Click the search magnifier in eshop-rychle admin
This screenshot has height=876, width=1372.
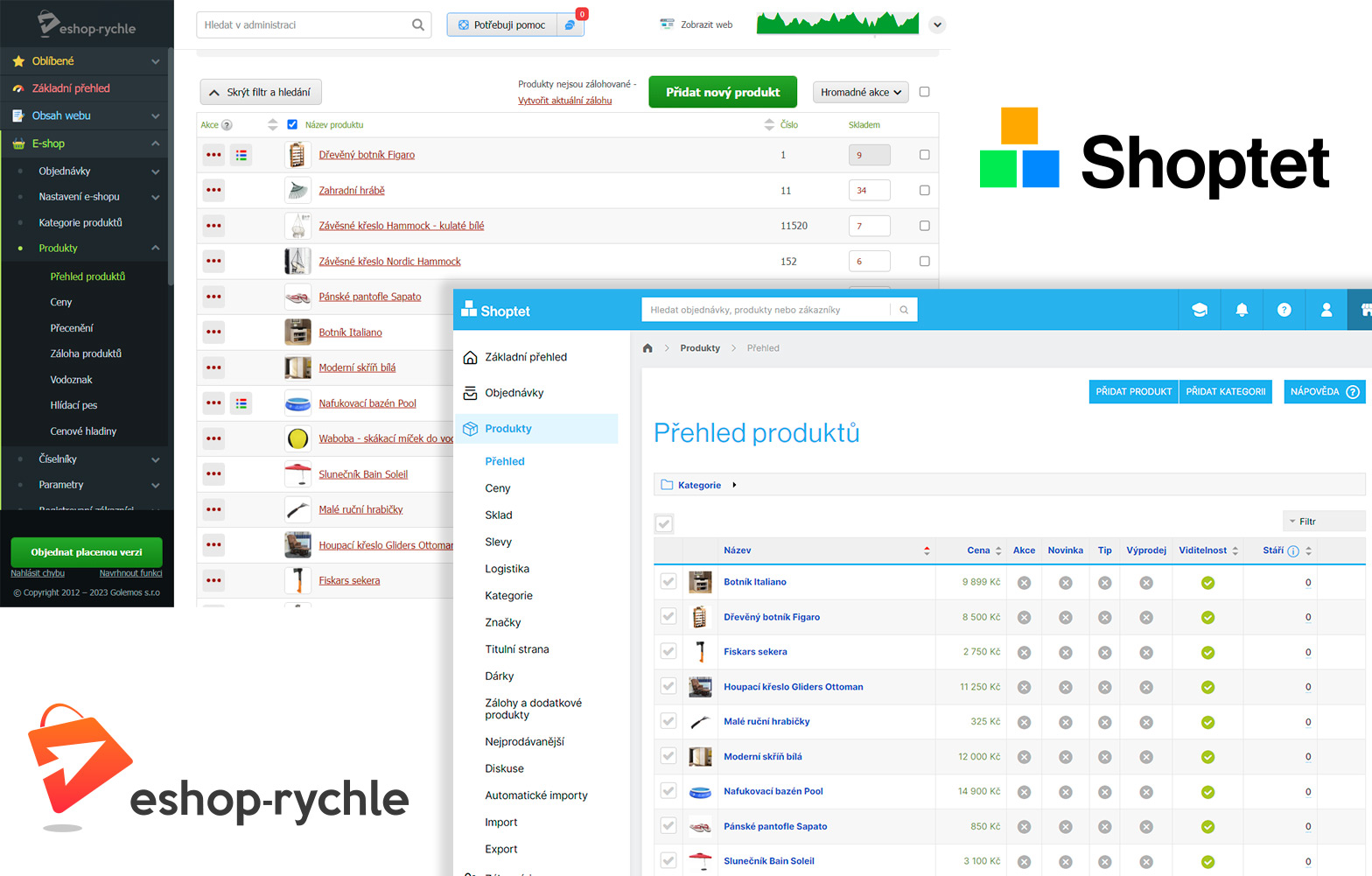click(417, 25)
